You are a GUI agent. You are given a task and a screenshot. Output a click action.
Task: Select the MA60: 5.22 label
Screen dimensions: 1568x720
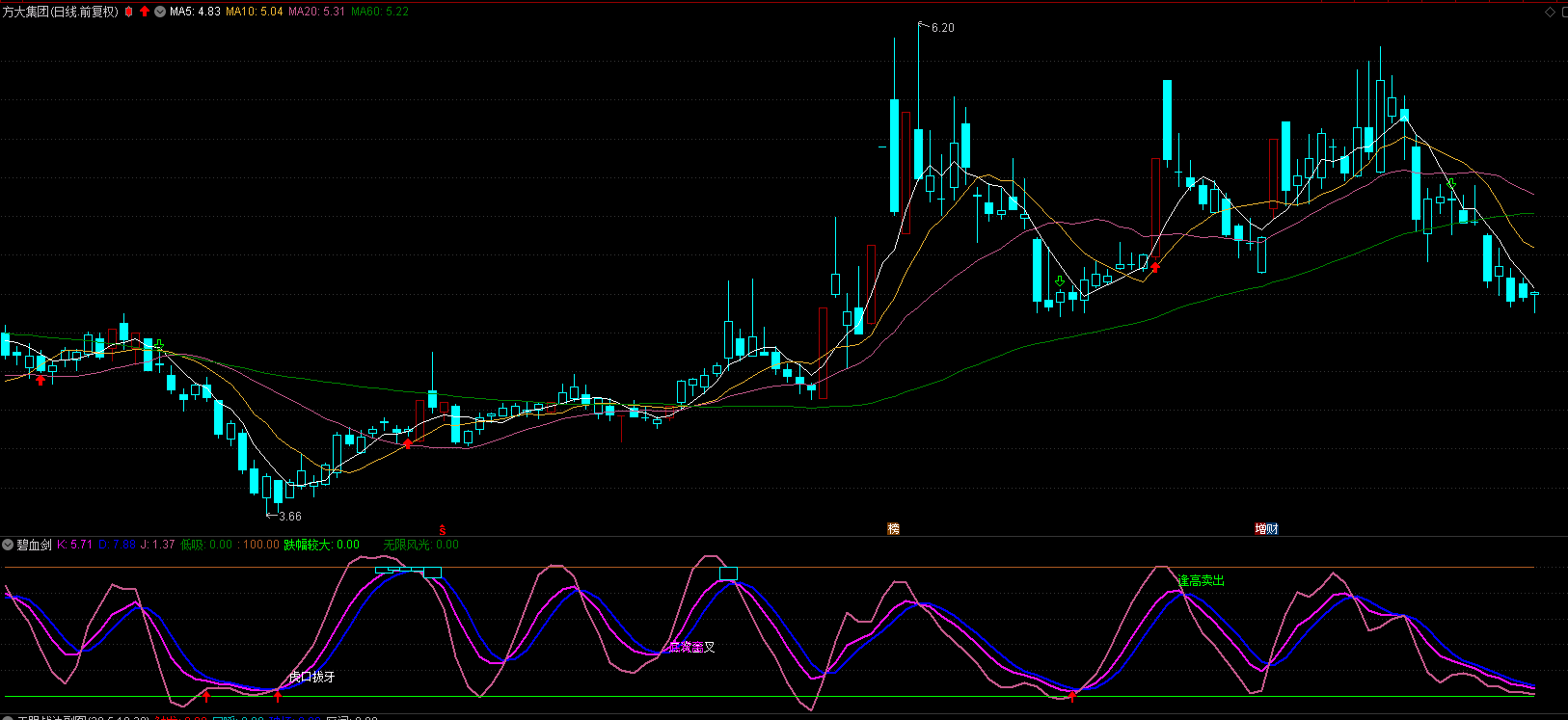380,12
